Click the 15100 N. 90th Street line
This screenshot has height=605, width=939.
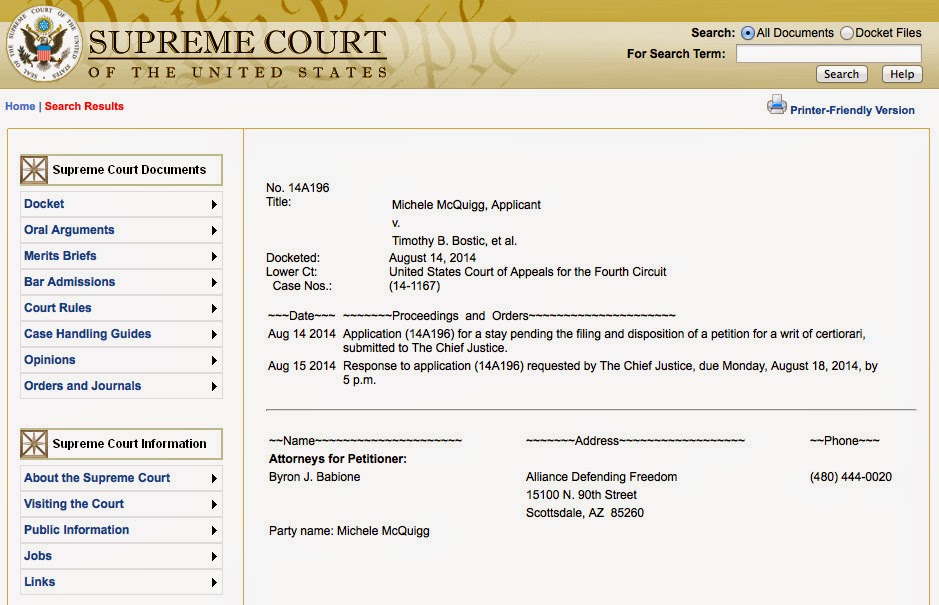point(581,495)
